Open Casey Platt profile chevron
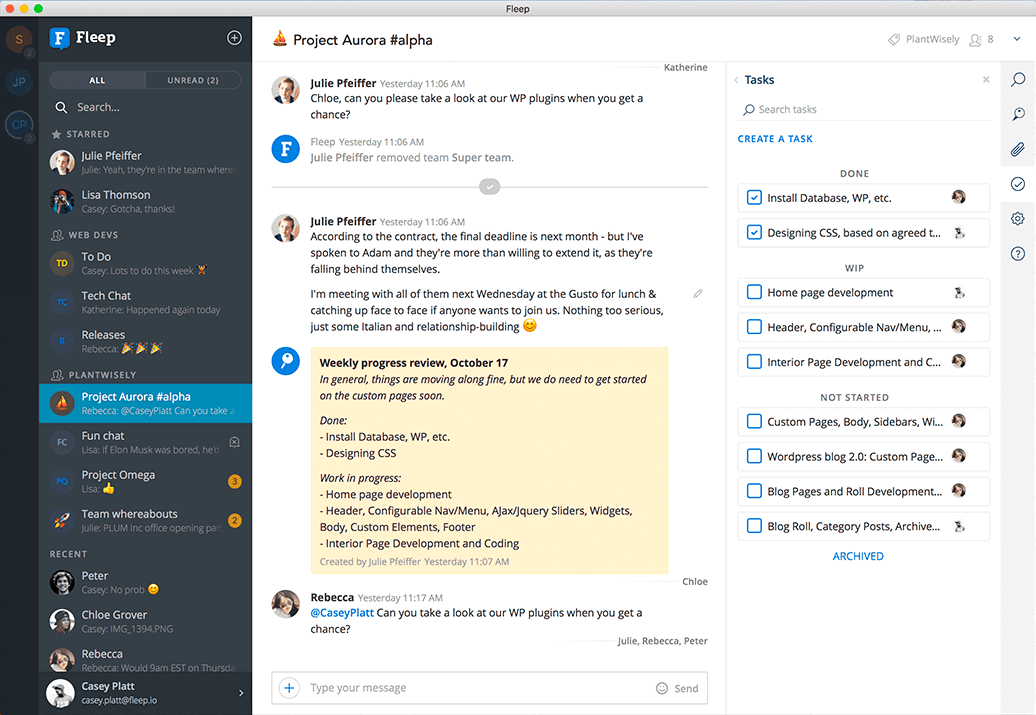This screenshot has height=715, width=1036. click(240, 693)
